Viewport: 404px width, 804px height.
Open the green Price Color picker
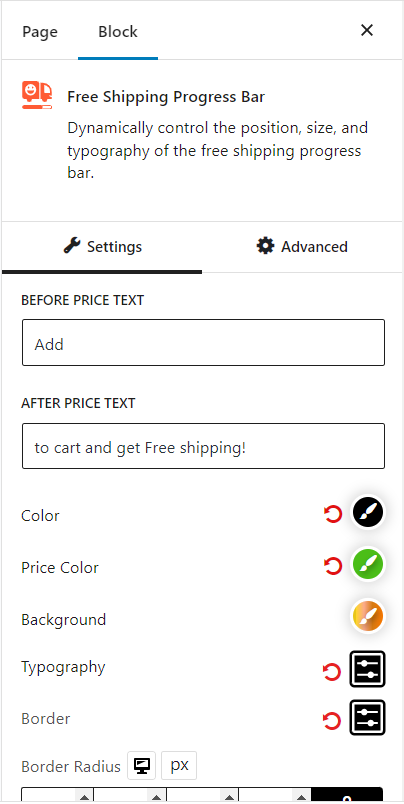pyautogui.click(x=368, y=565)
